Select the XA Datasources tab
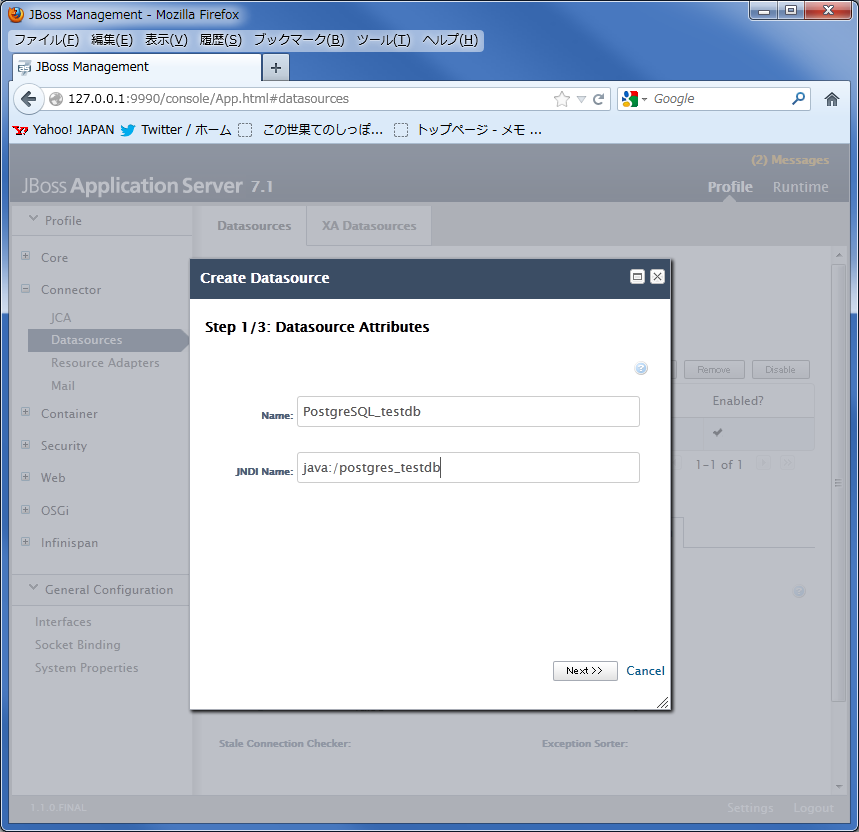The image size is (859, 832). (369, 226)
